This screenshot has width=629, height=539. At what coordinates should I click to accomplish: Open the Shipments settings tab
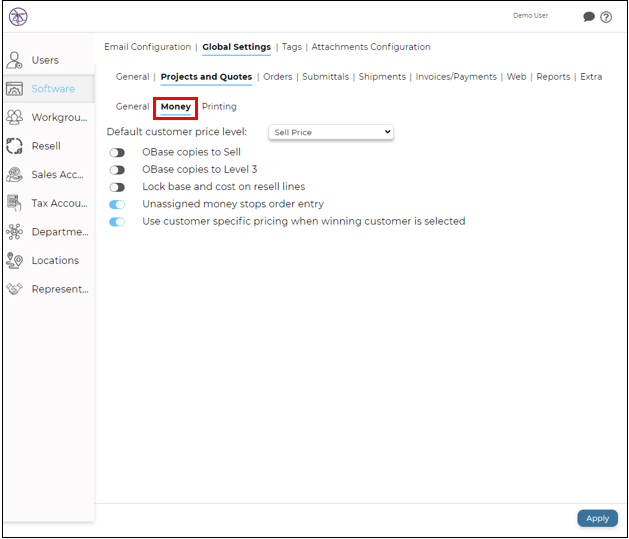[382, 77]
